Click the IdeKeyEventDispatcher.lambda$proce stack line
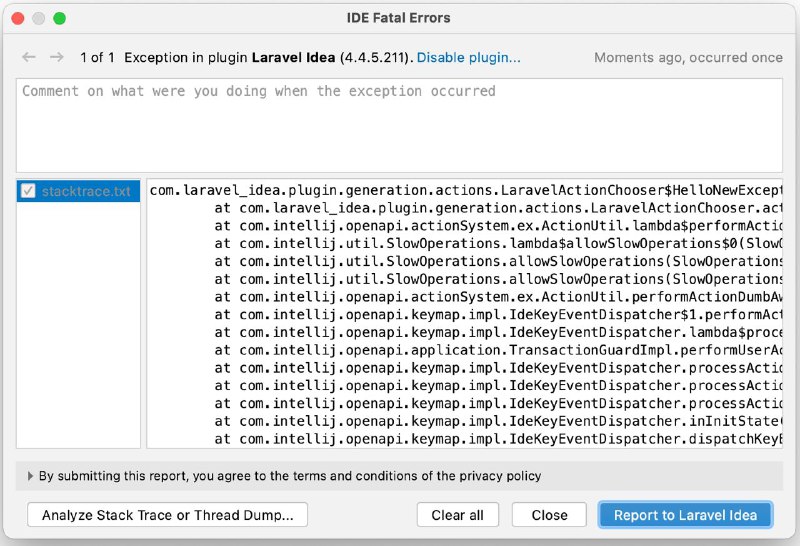Screen dimensions: 800x546 (498, 332)
